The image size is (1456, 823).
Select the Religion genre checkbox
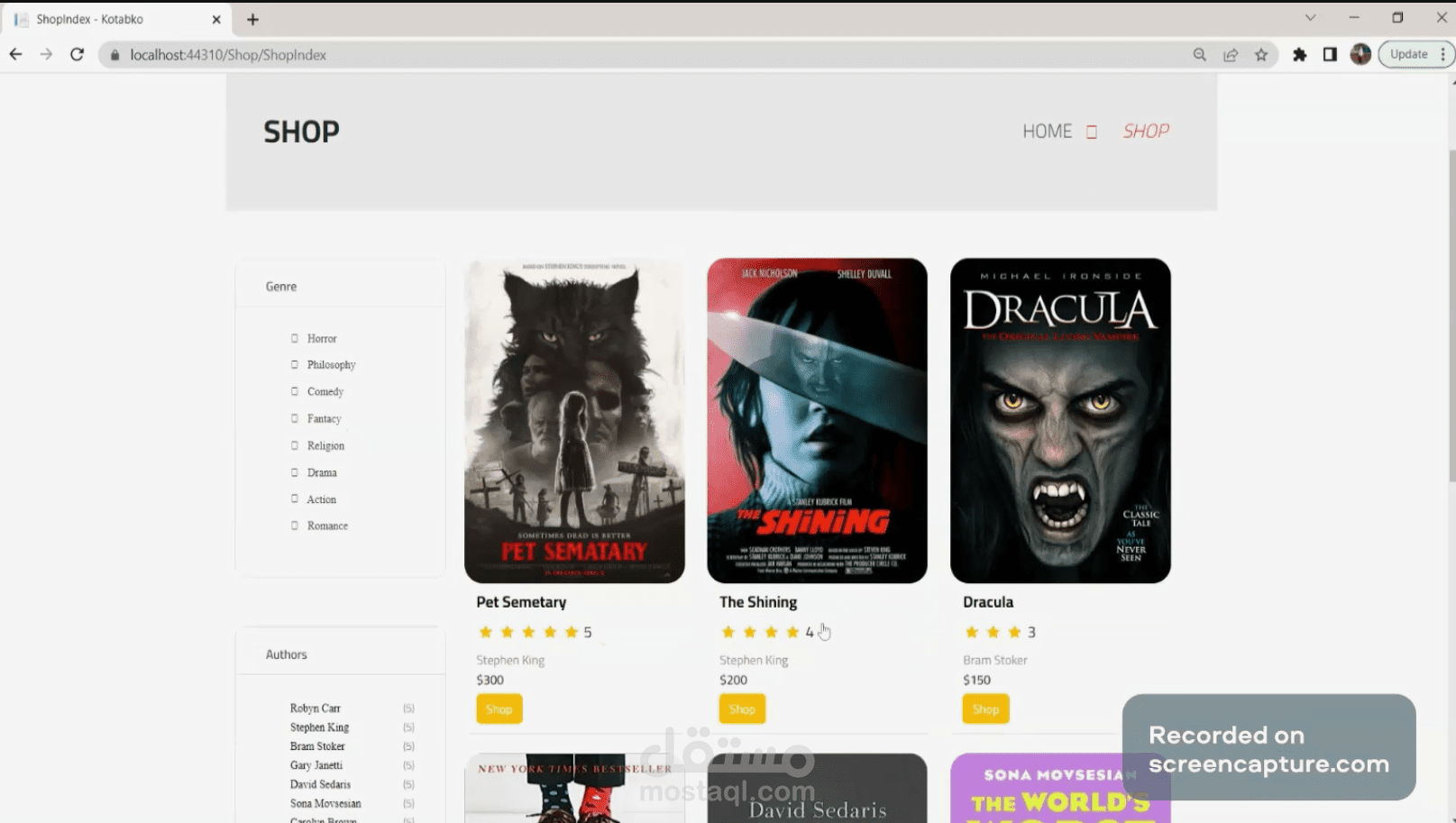click(x=294, y=445)
